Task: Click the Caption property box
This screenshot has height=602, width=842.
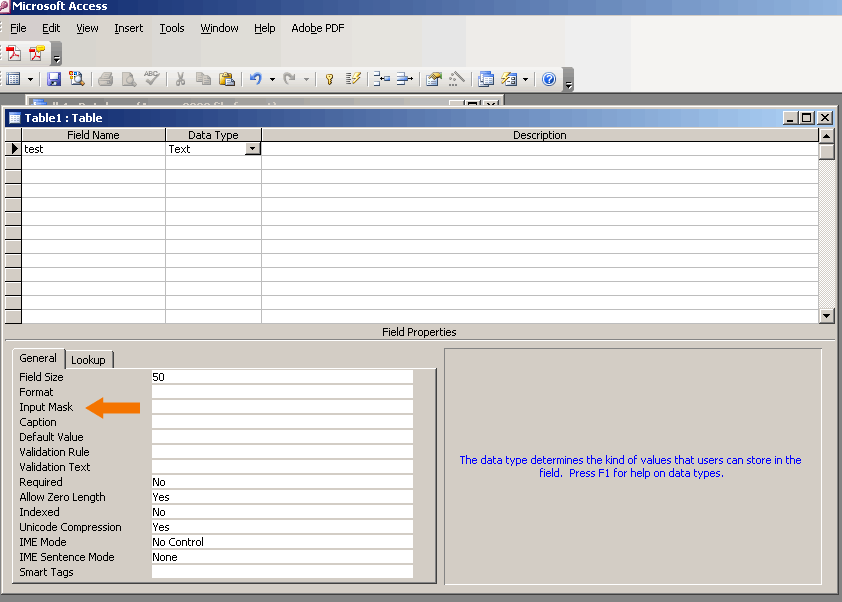Action: [282, 422]
